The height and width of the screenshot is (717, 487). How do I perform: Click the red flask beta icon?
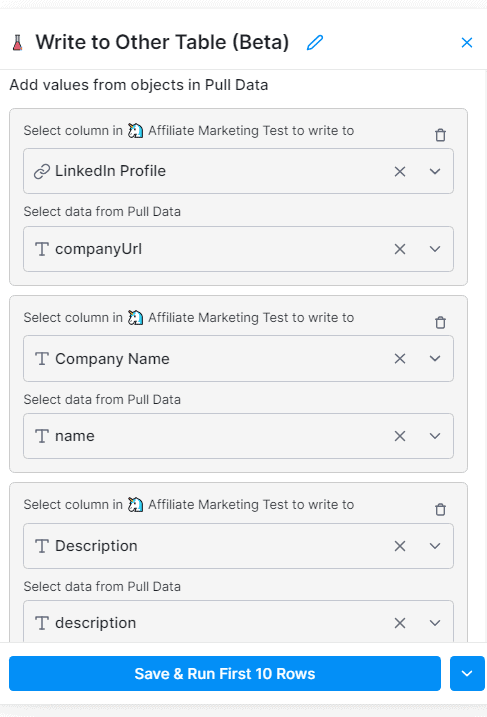coord(17,43)
